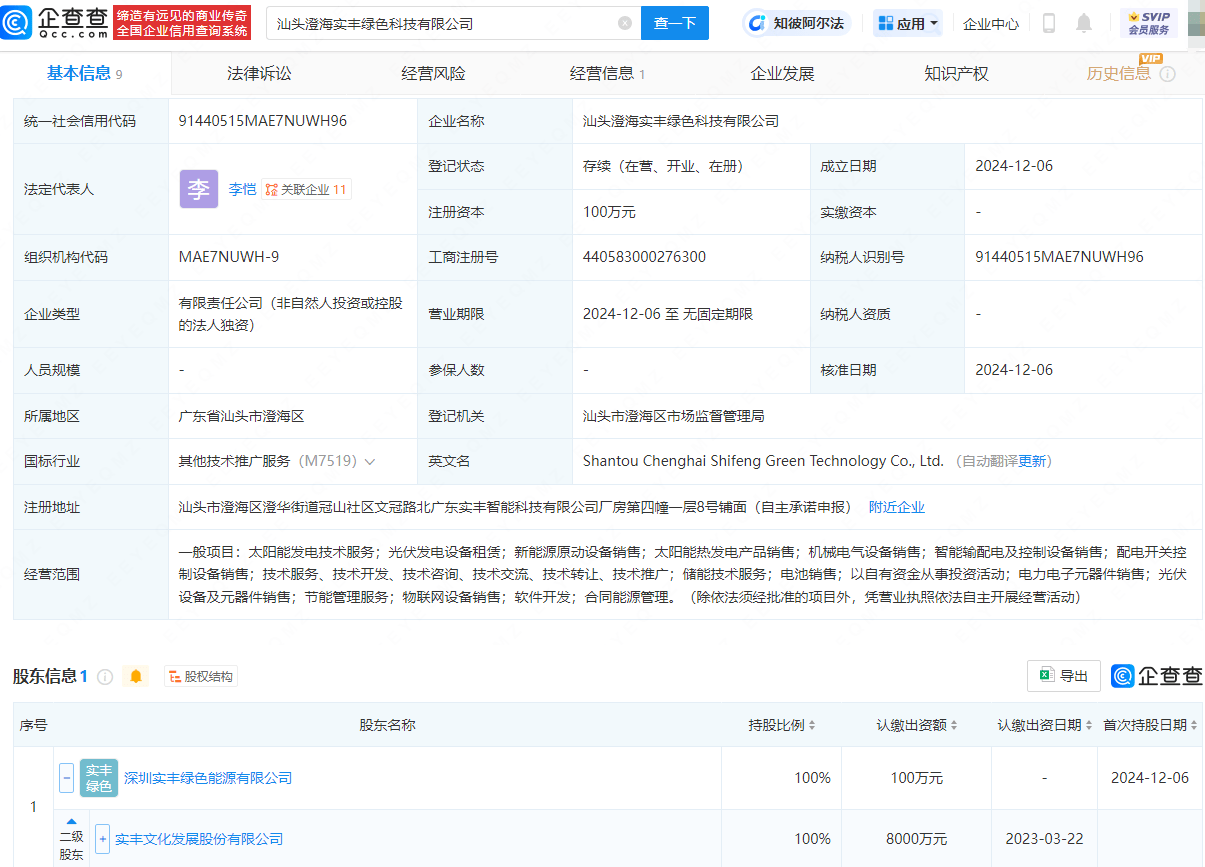The width and height of the screenshot is (1205, 867).
Task: Select the 8000万元 contribution amount
Action: point(916,839)
